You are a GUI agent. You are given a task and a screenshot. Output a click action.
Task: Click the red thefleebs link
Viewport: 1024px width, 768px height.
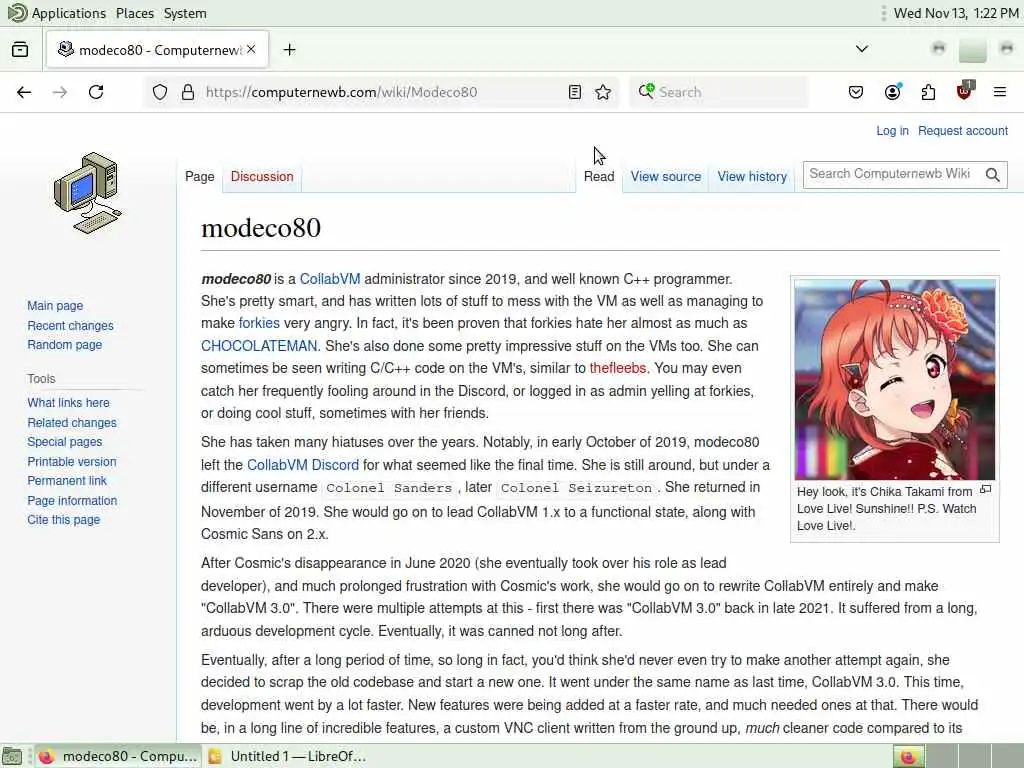click(617, 368)
